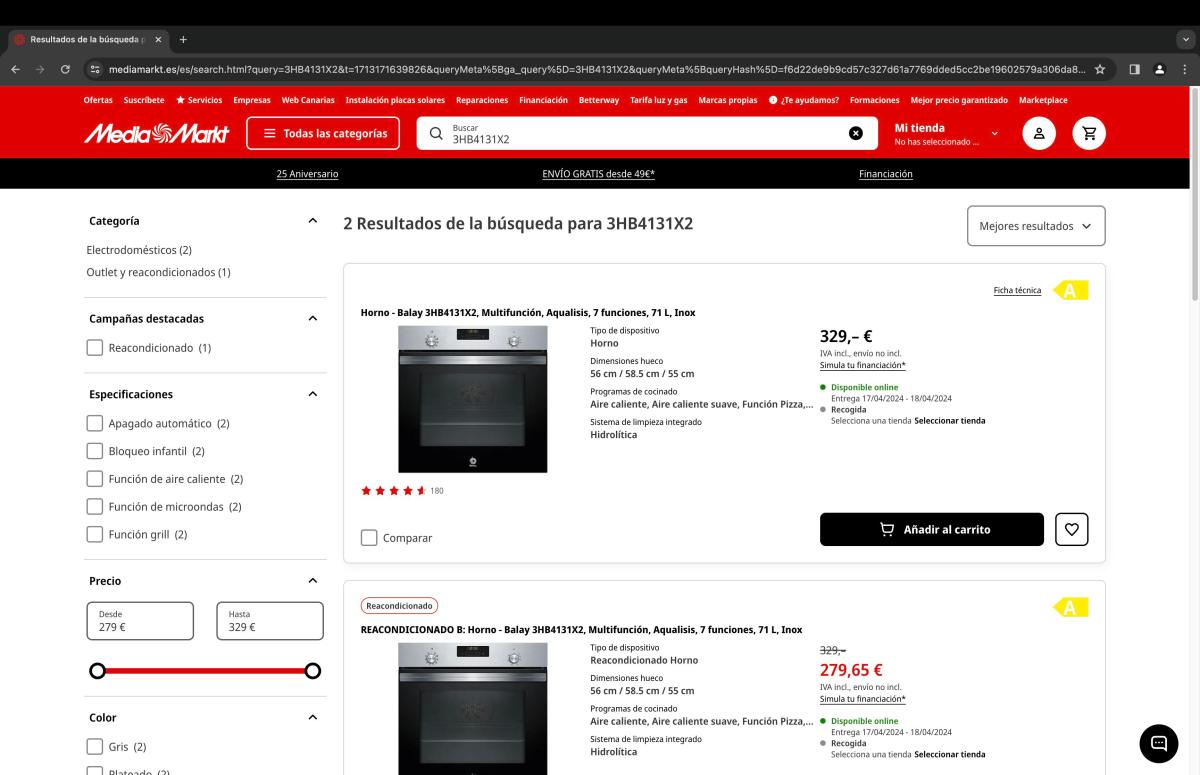Reload the page in browser
The height and width of the screenshot is (775, 1200).
tap(65, 69)
